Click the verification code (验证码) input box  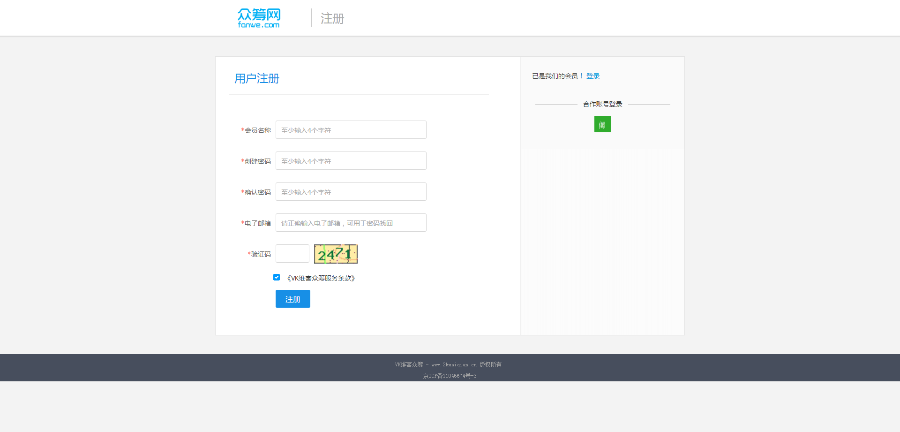pyautogui.click(x=292, y=254)
